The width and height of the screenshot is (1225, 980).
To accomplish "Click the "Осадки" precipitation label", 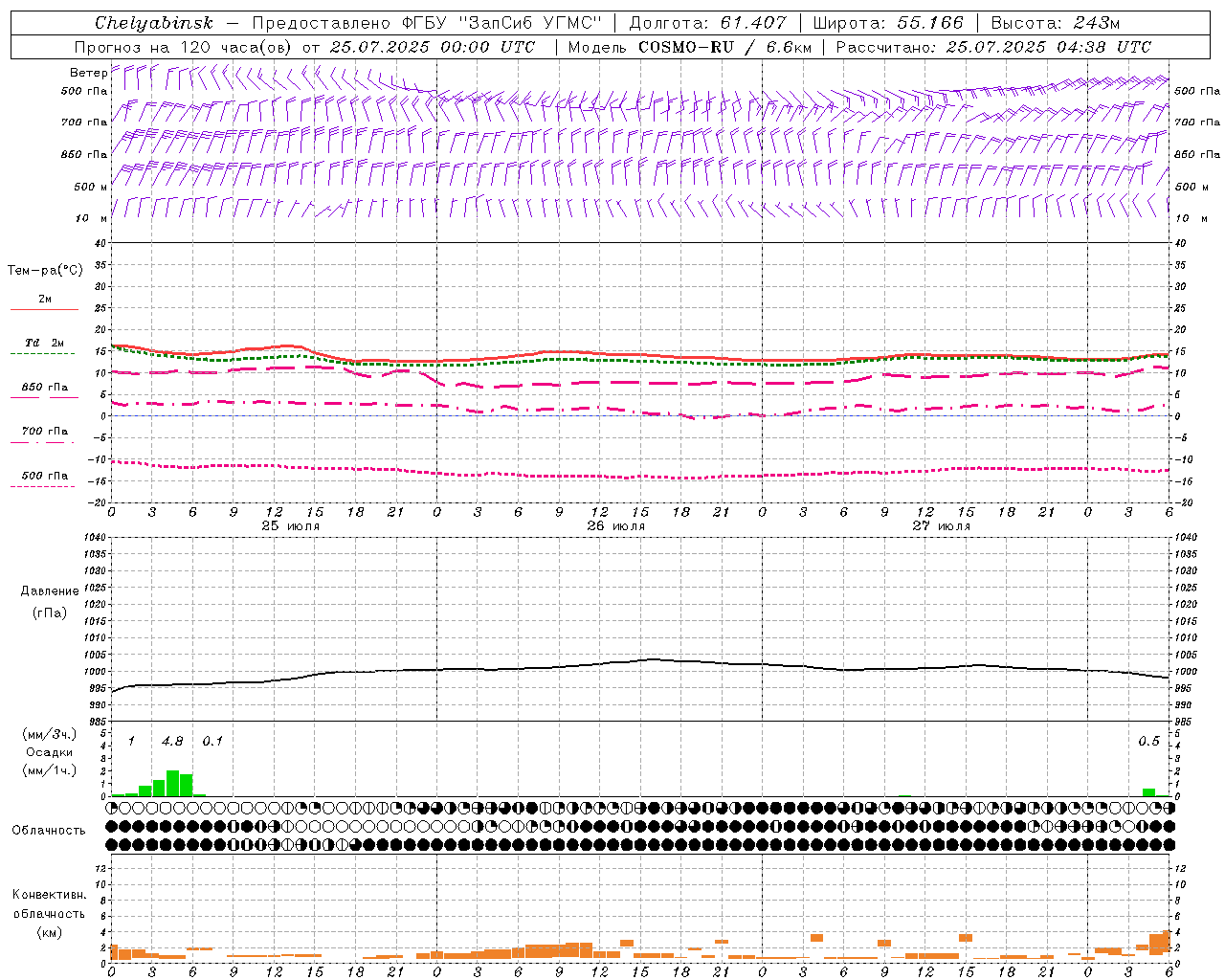I will pyautogui.click(x=49, y=752).
